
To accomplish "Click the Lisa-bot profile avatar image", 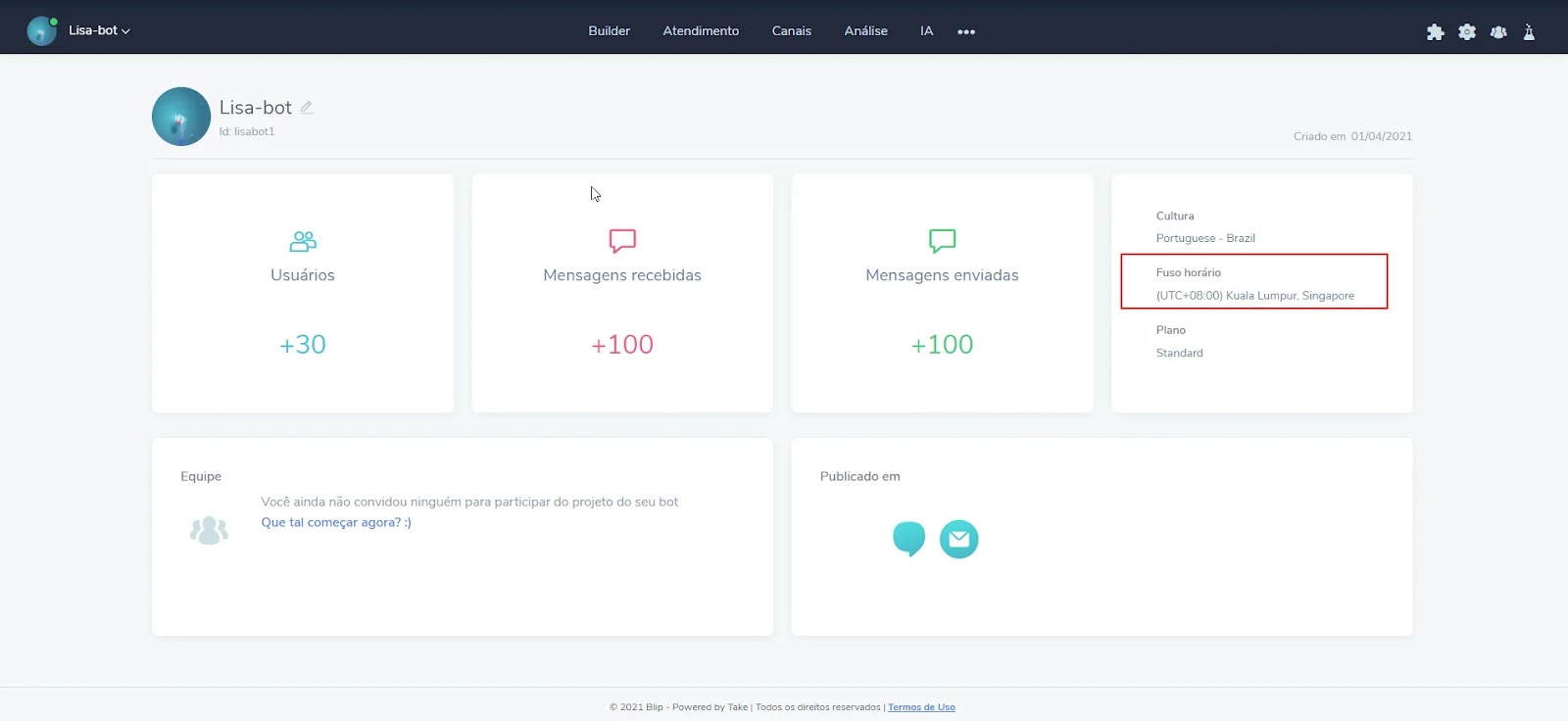I will 181,117.
